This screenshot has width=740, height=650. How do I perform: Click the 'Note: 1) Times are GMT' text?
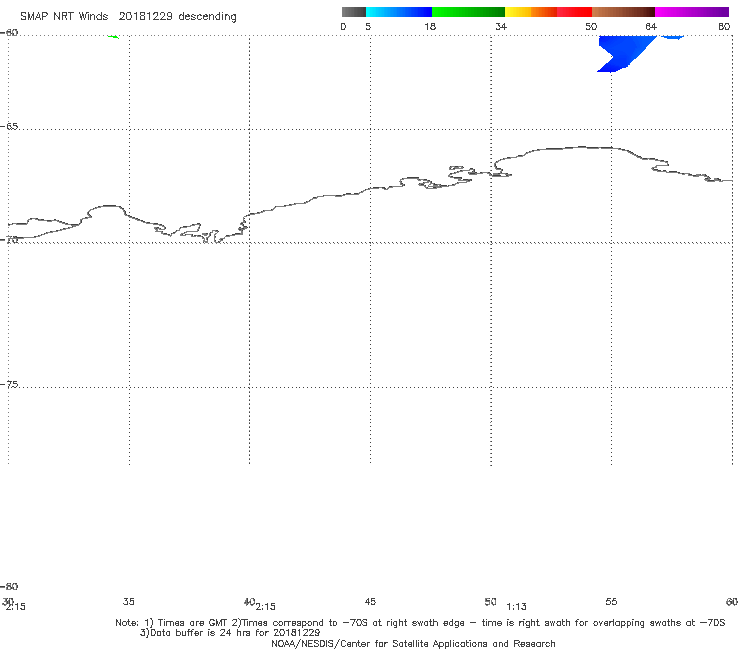[x=172, y=623]
